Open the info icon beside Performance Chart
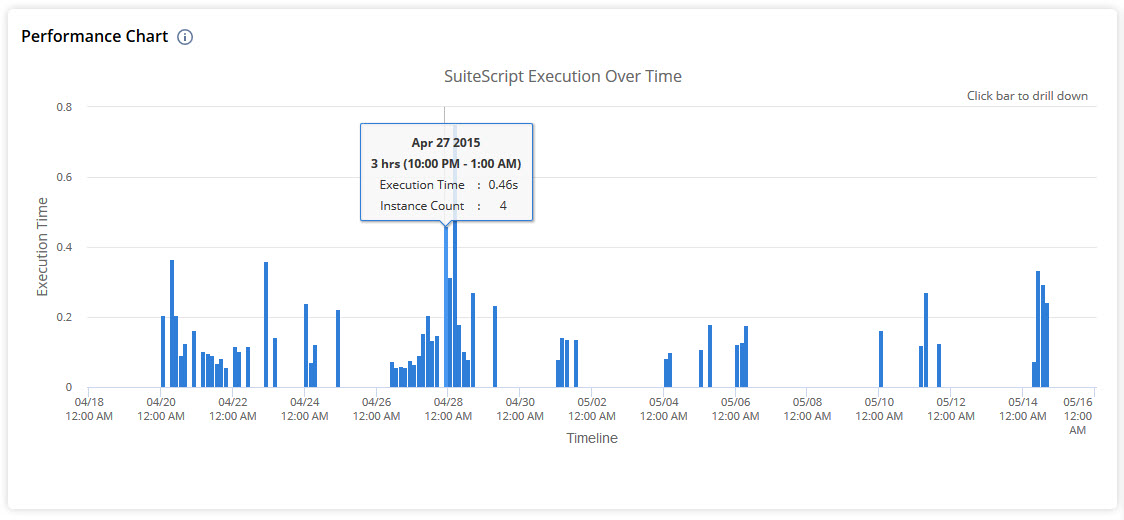Image resolution: width=1124 pixels, height=520 pixels. [185, 37]
